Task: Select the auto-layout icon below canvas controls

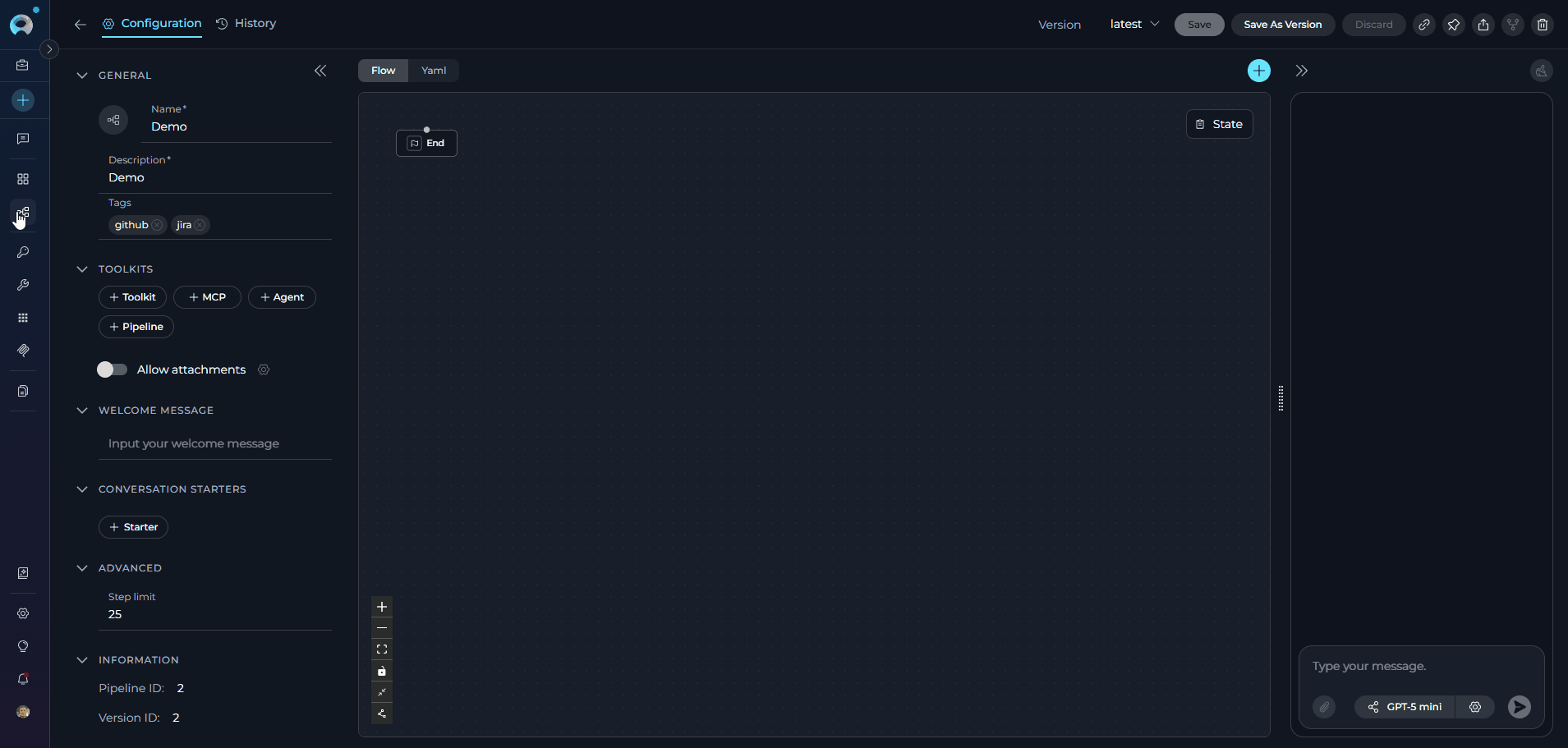Action: point(382,714)
